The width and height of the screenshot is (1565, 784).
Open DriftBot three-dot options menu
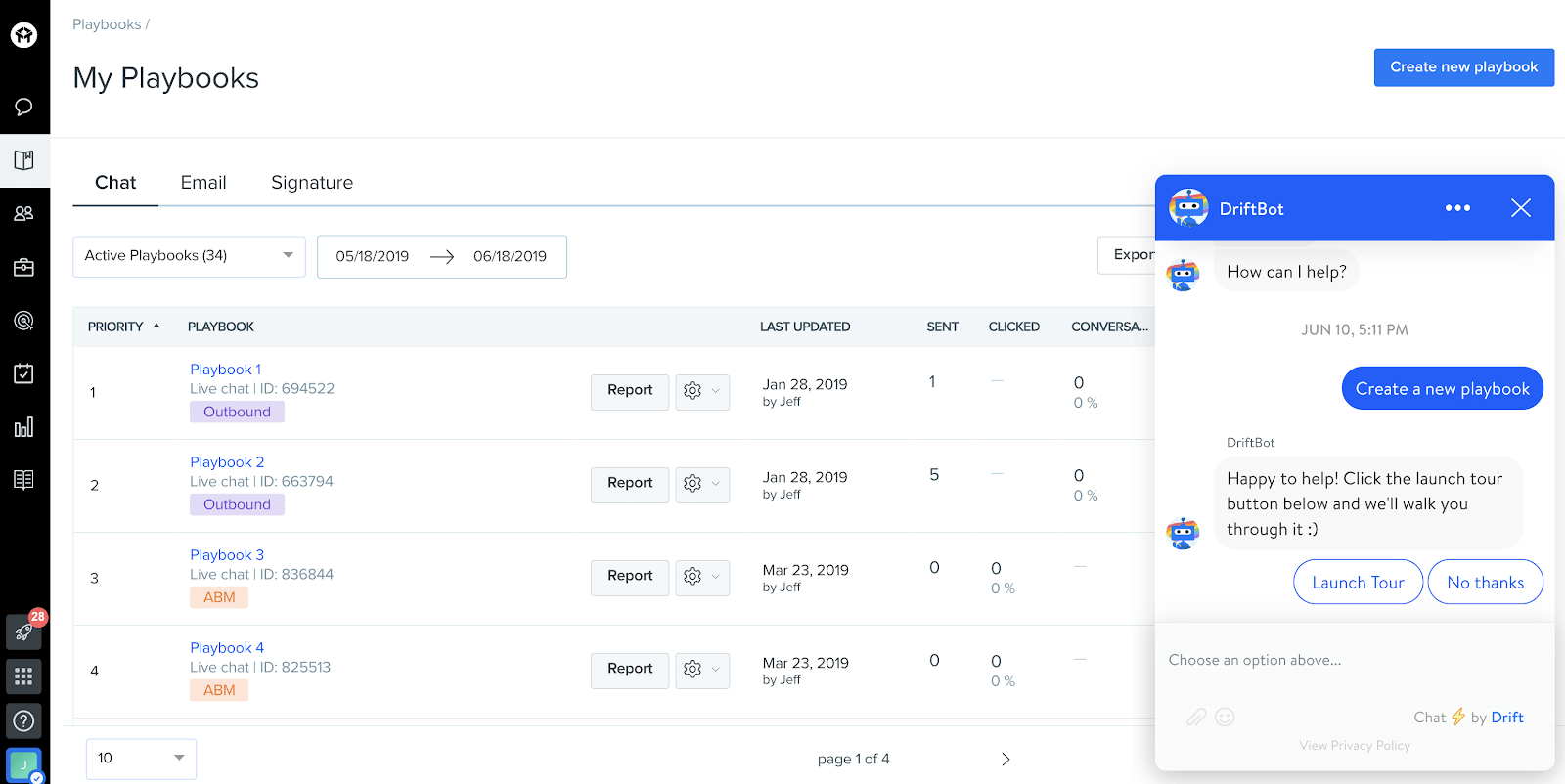1457,208
